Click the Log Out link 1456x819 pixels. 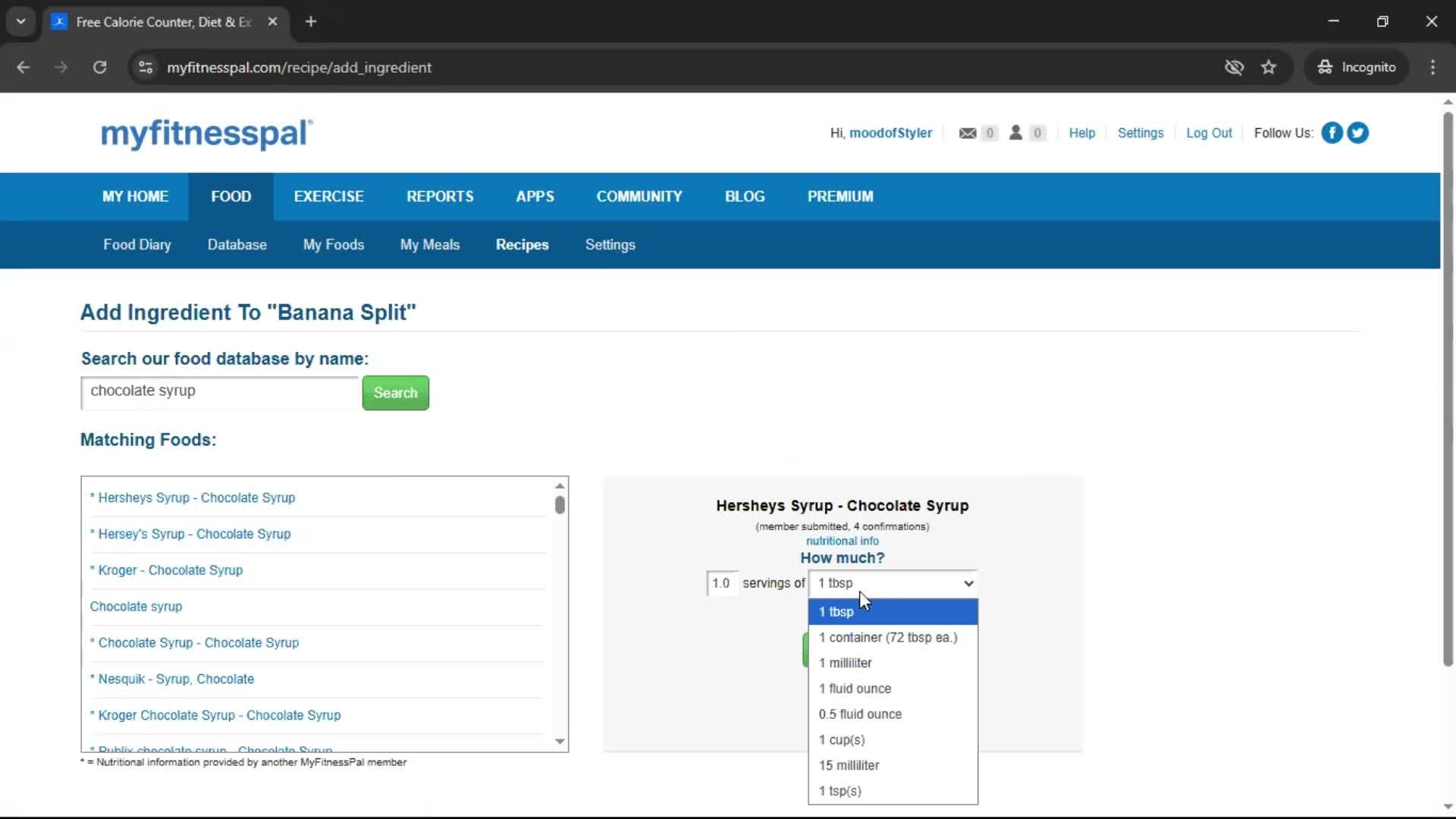click(x=1209, y=133)
